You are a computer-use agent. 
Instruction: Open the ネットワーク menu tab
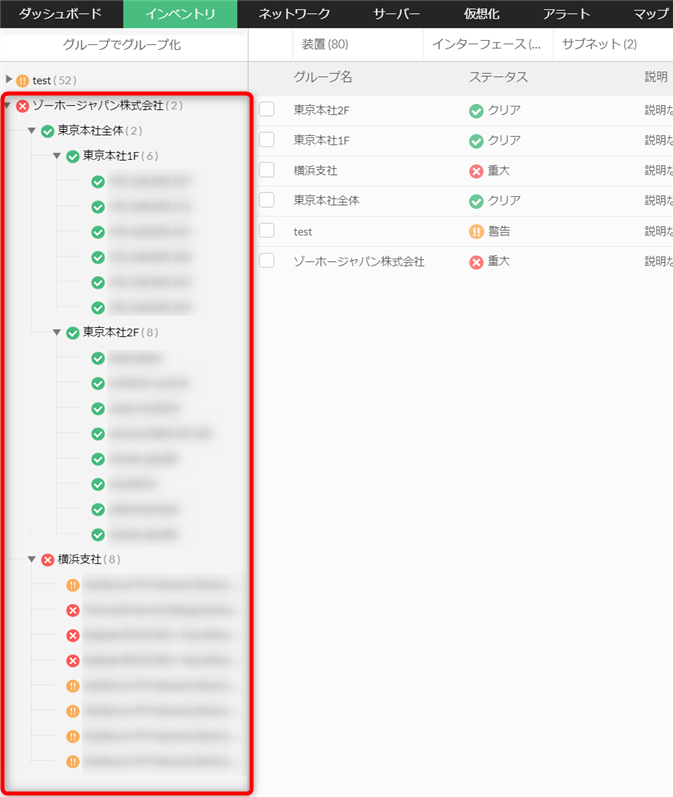click(x=294, y=14)
